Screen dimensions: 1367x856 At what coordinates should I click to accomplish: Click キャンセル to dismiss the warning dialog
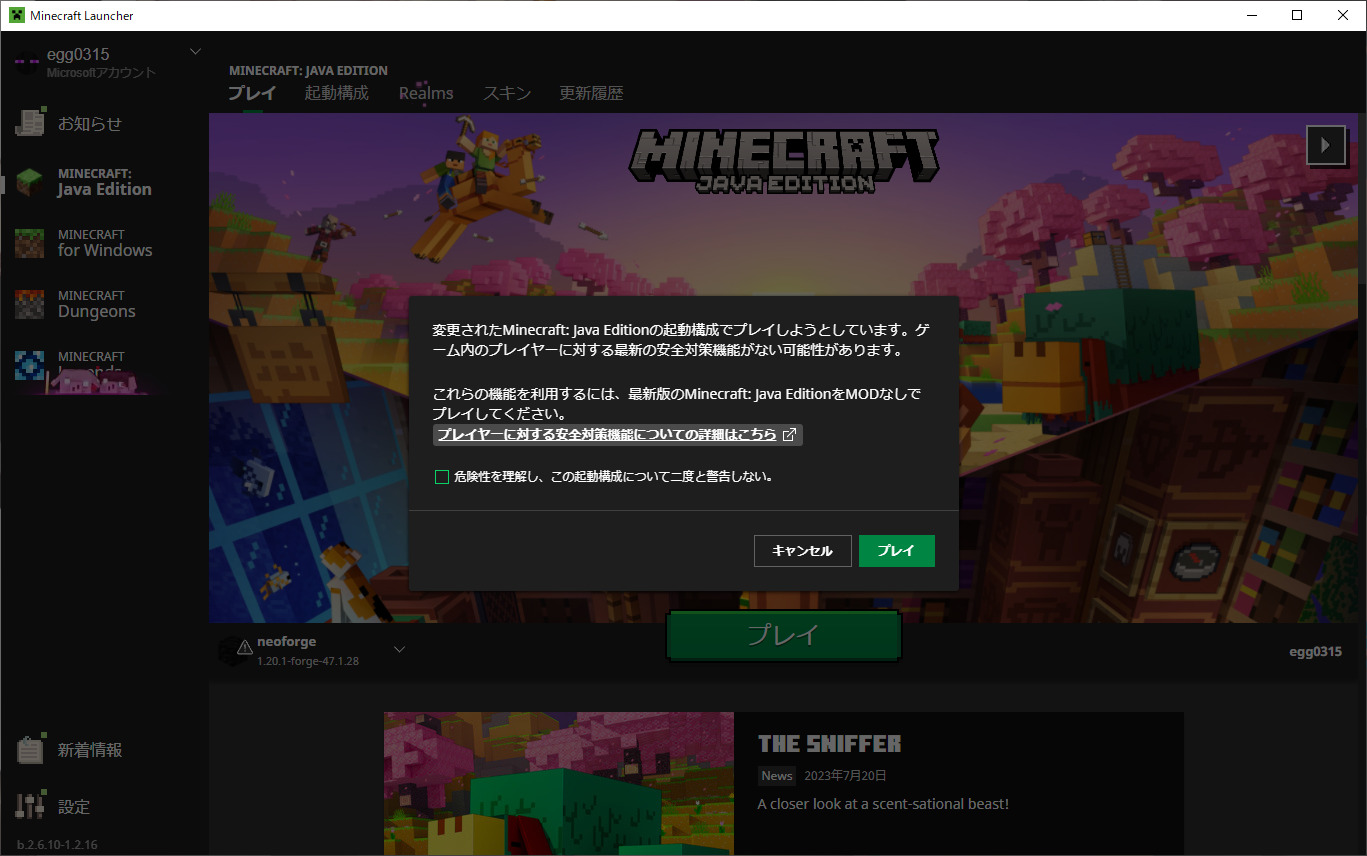(802, 550)
